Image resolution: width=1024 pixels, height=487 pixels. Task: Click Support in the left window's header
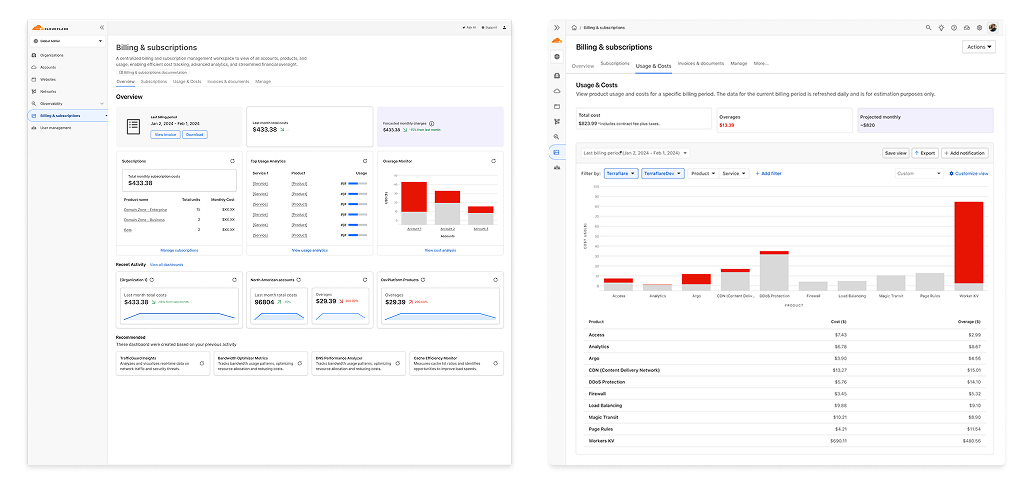tap(489, 27)
